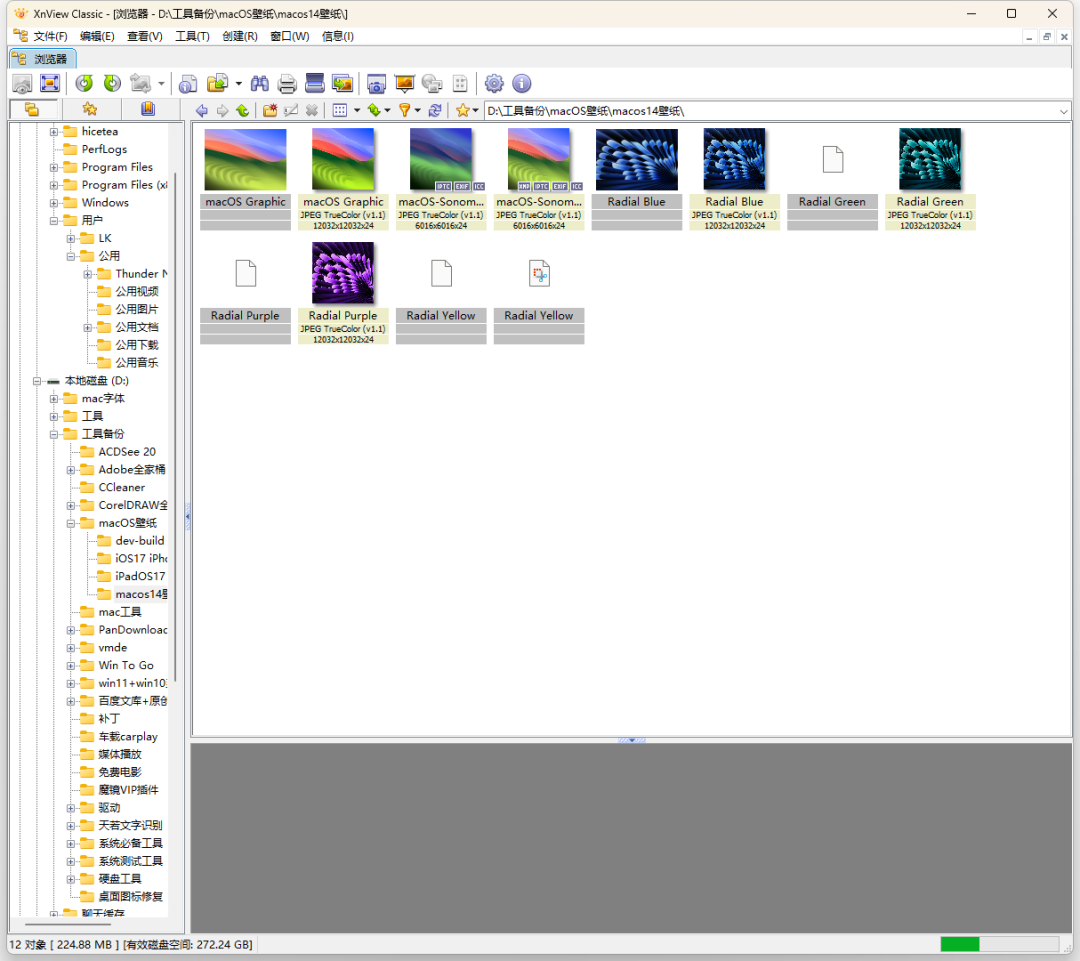Collapse the macOS壁纸 folder tree node
This screenshot has height=961, width=1080.
[x=72, y=523]
